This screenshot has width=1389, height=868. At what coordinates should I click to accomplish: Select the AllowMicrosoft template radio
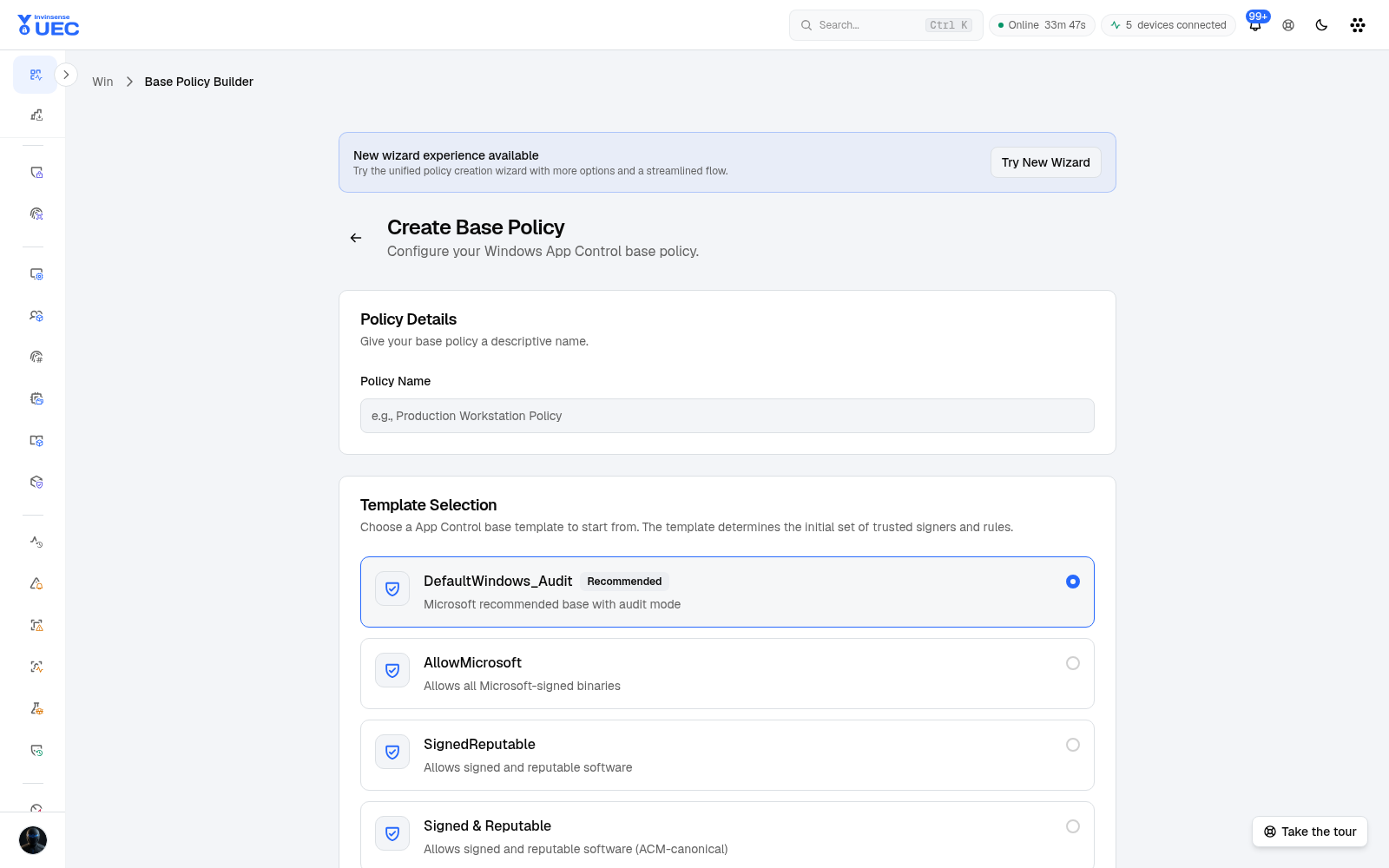[x=1073, y=663]
